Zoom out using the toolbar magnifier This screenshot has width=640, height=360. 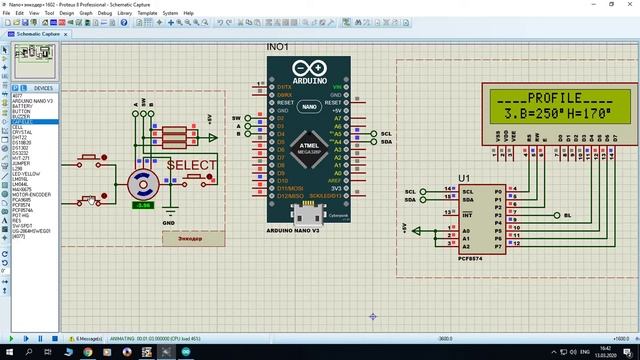click(x=188, y=23)
